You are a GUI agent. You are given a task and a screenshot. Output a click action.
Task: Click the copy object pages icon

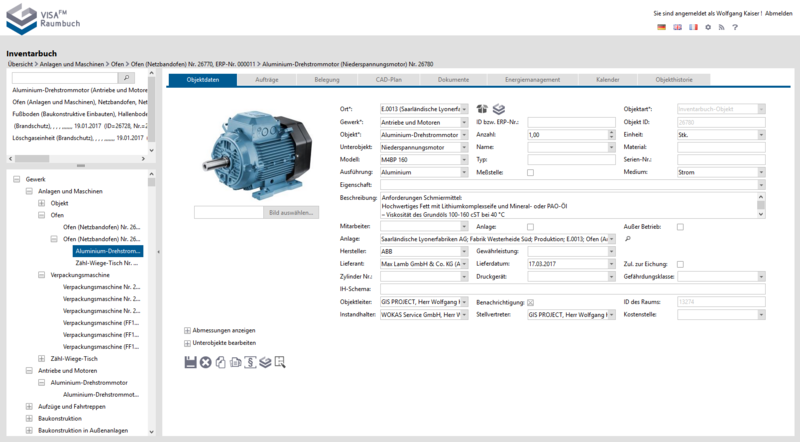tap(220, 362)
